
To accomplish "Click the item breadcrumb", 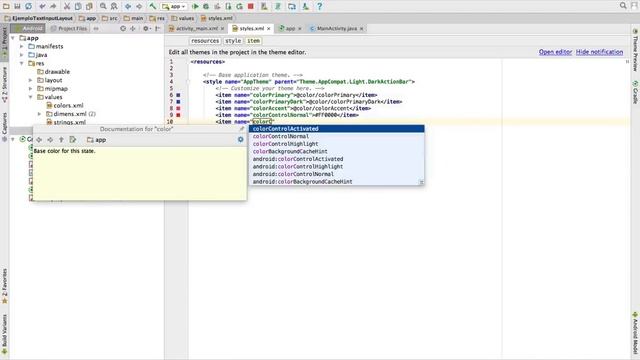I will pyautogui.click(x=253, y=41).
